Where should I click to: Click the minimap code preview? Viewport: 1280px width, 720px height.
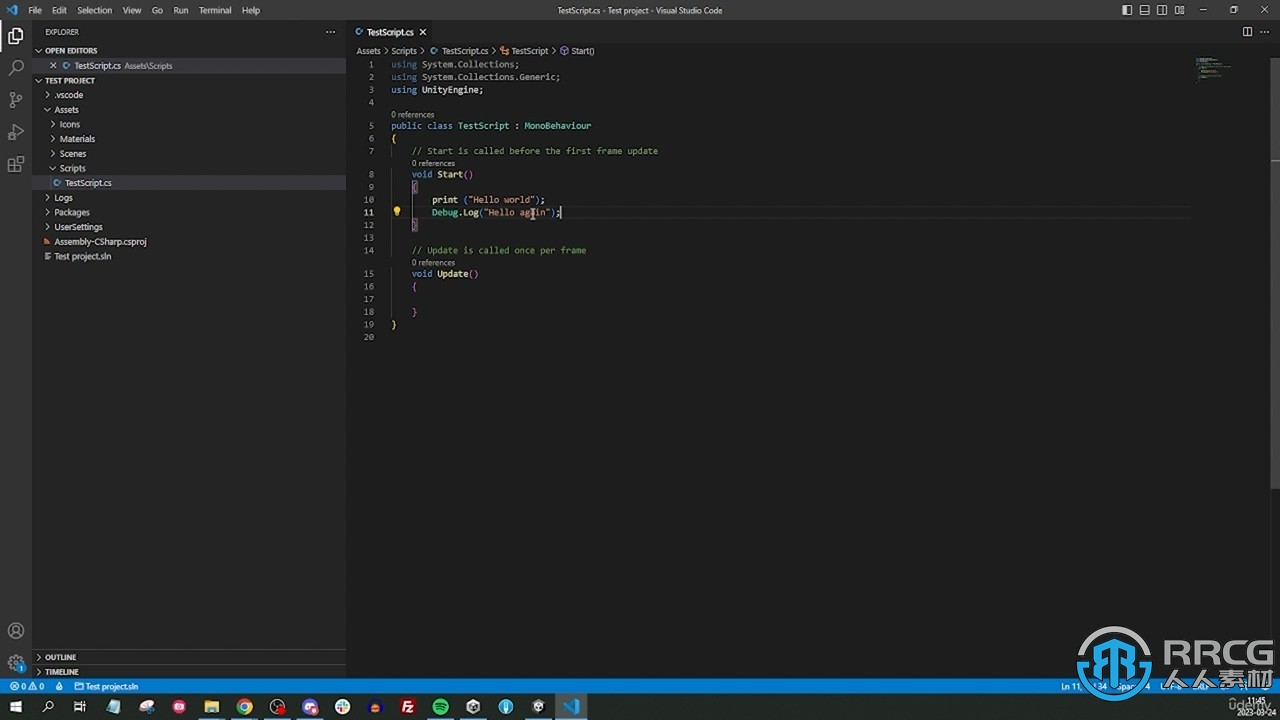(1213, 68)
